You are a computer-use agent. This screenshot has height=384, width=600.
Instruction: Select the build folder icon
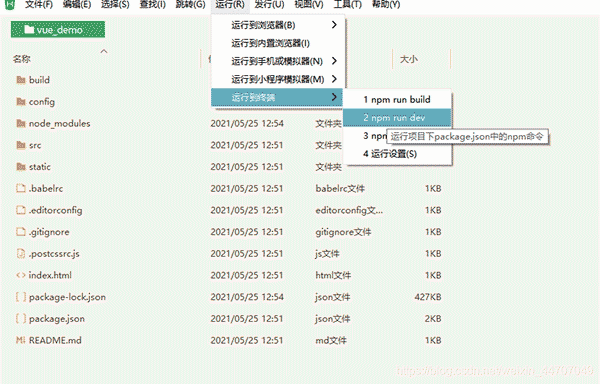pyautogui.click(x=21, y=80)
